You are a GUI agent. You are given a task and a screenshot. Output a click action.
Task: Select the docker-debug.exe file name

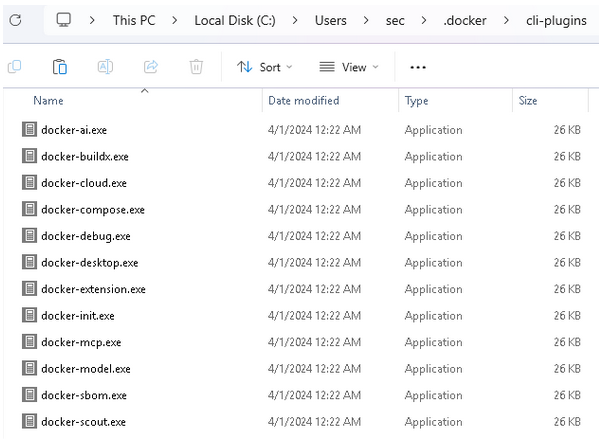pos(86,236)
